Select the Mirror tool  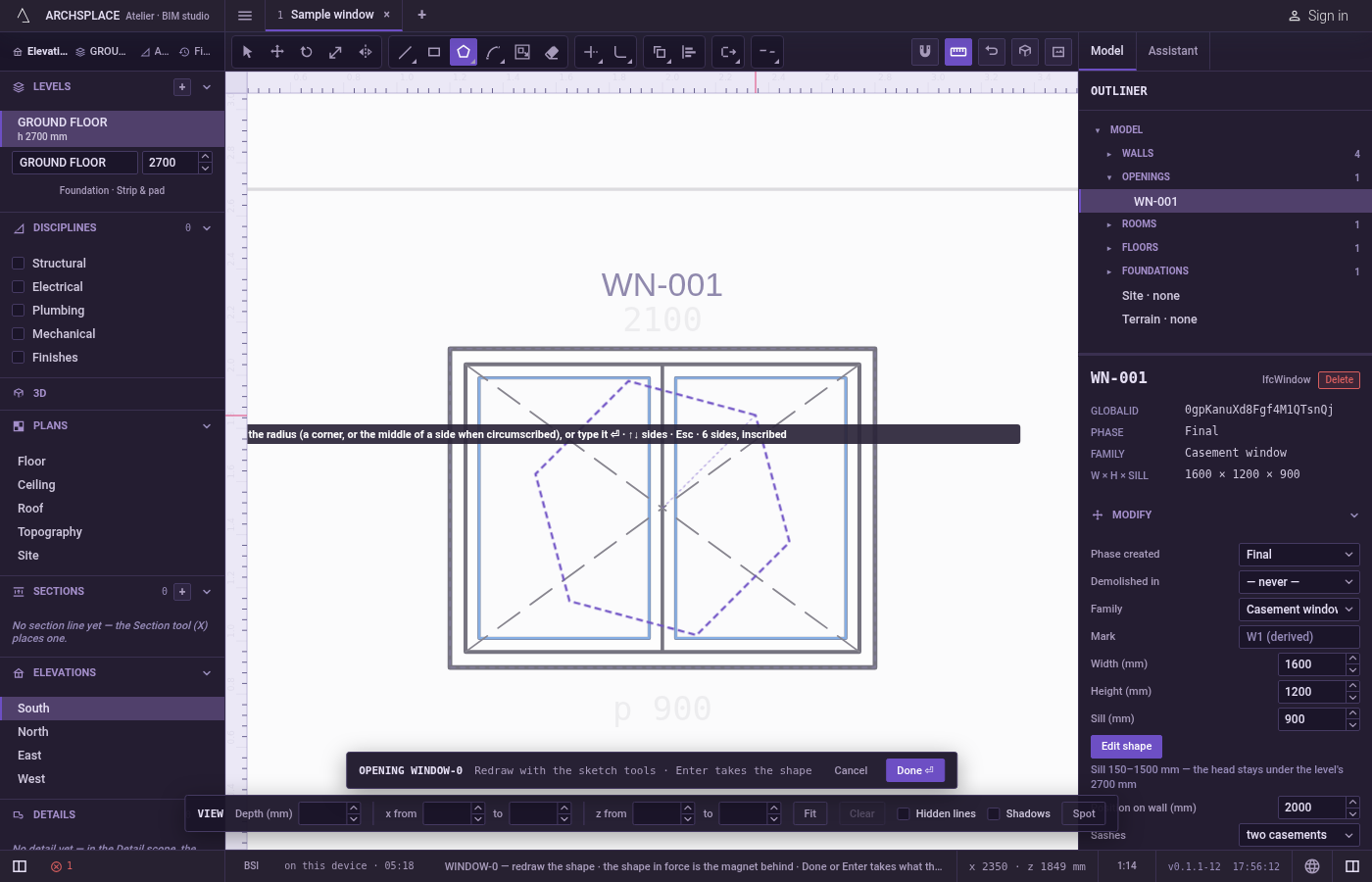[366, 52]
